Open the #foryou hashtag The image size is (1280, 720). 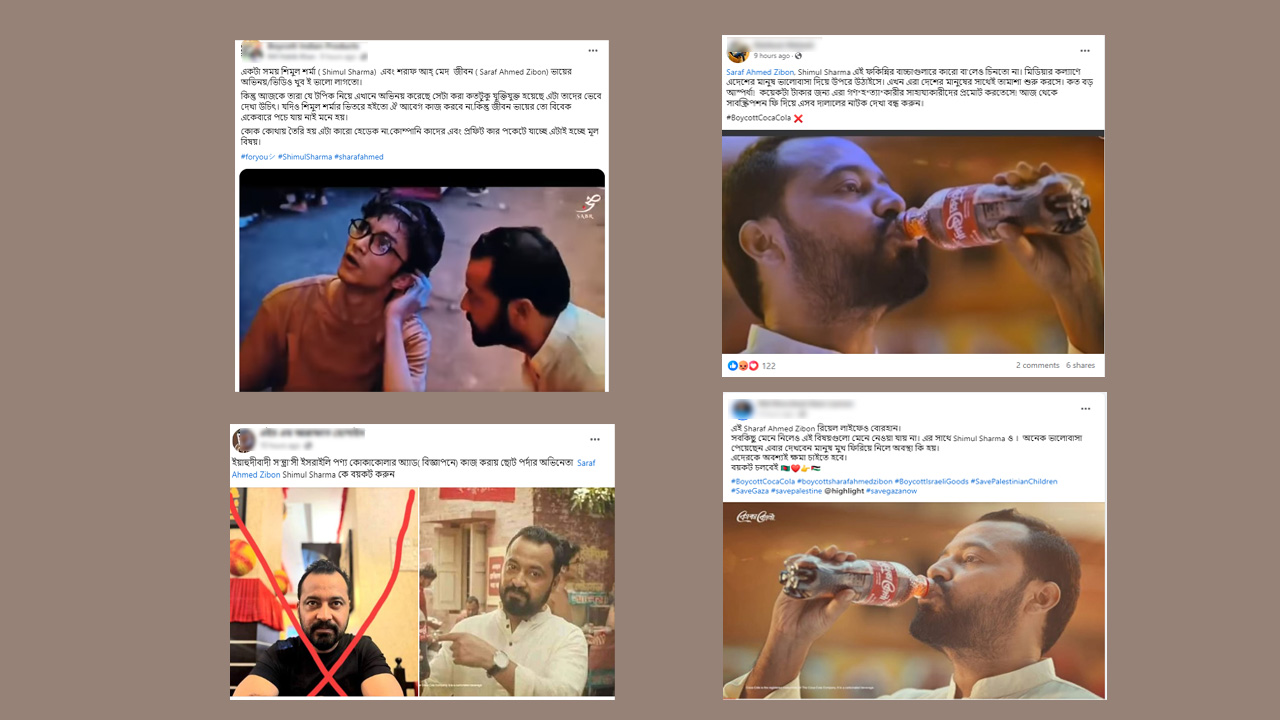(x=258, y=157)
